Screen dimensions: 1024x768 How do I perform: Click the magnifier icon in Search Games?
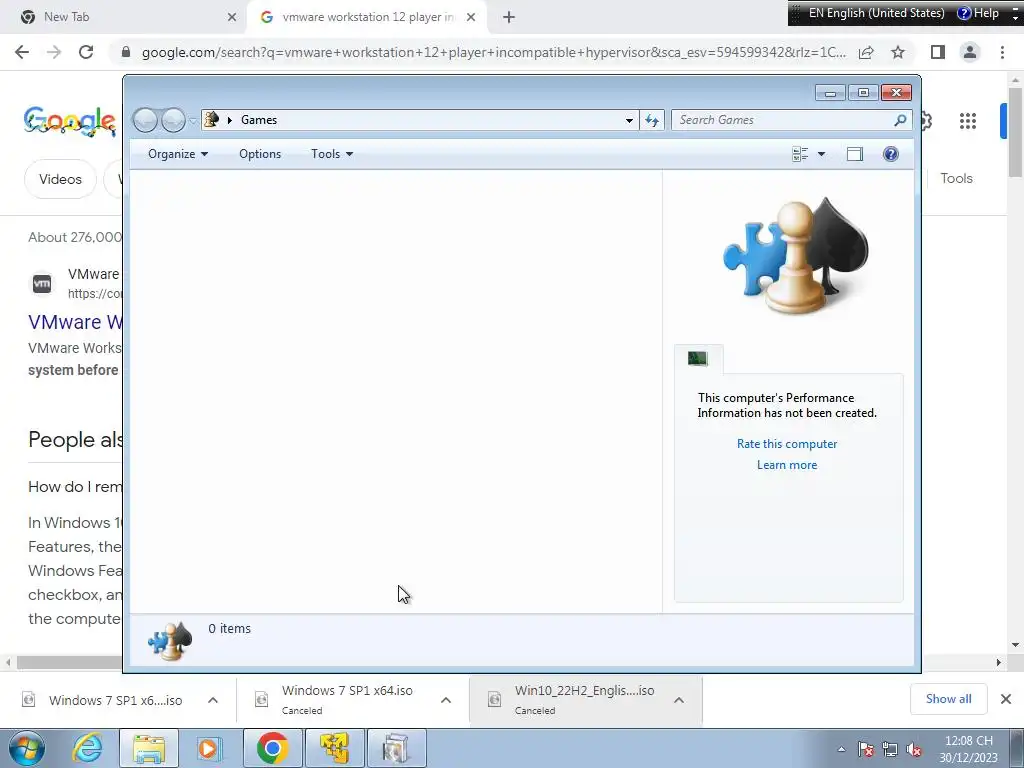pos(901,120)
